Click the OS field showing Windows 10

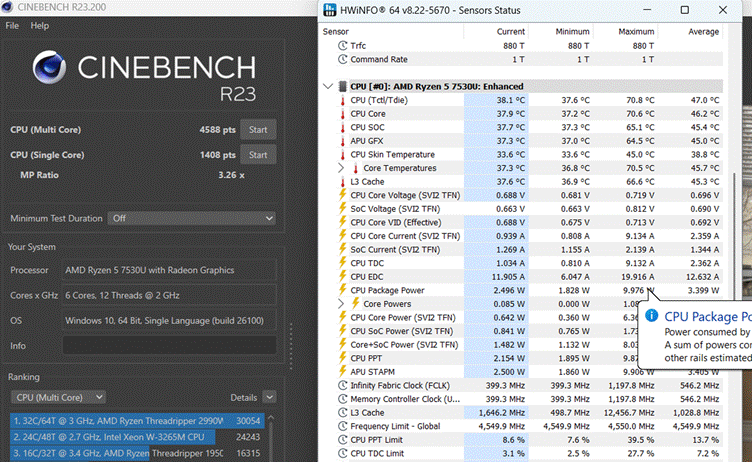(x=169, y=320)
